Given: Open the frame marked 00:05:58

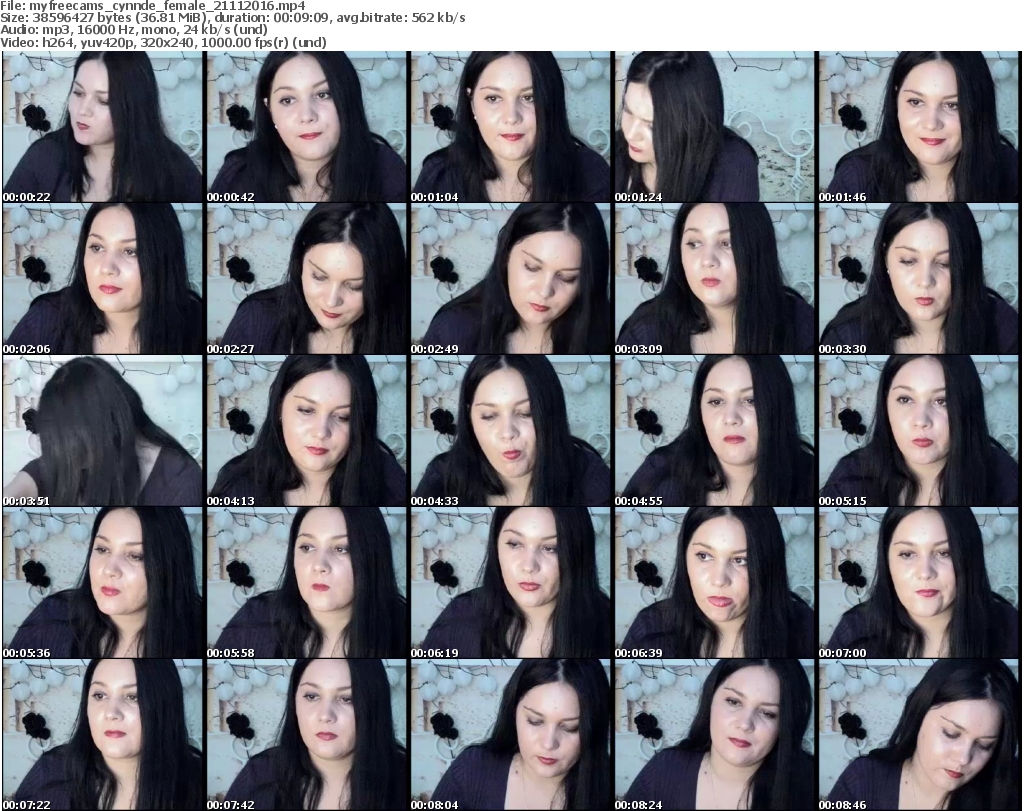Looking at the screenshot, I should click(306, 583).
